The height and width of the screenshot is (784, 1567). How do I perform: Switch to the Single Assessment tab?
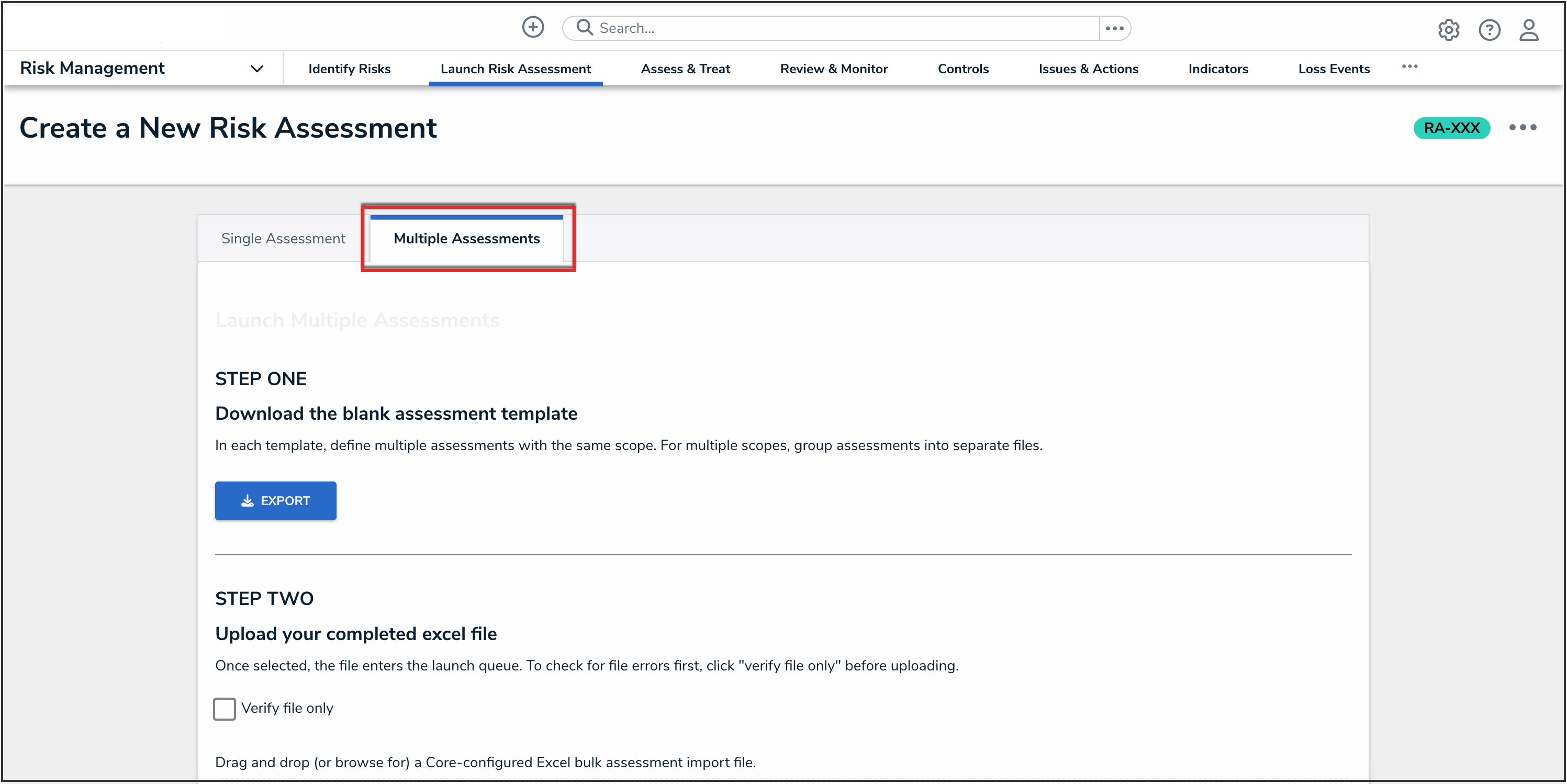tap(283, 239)
